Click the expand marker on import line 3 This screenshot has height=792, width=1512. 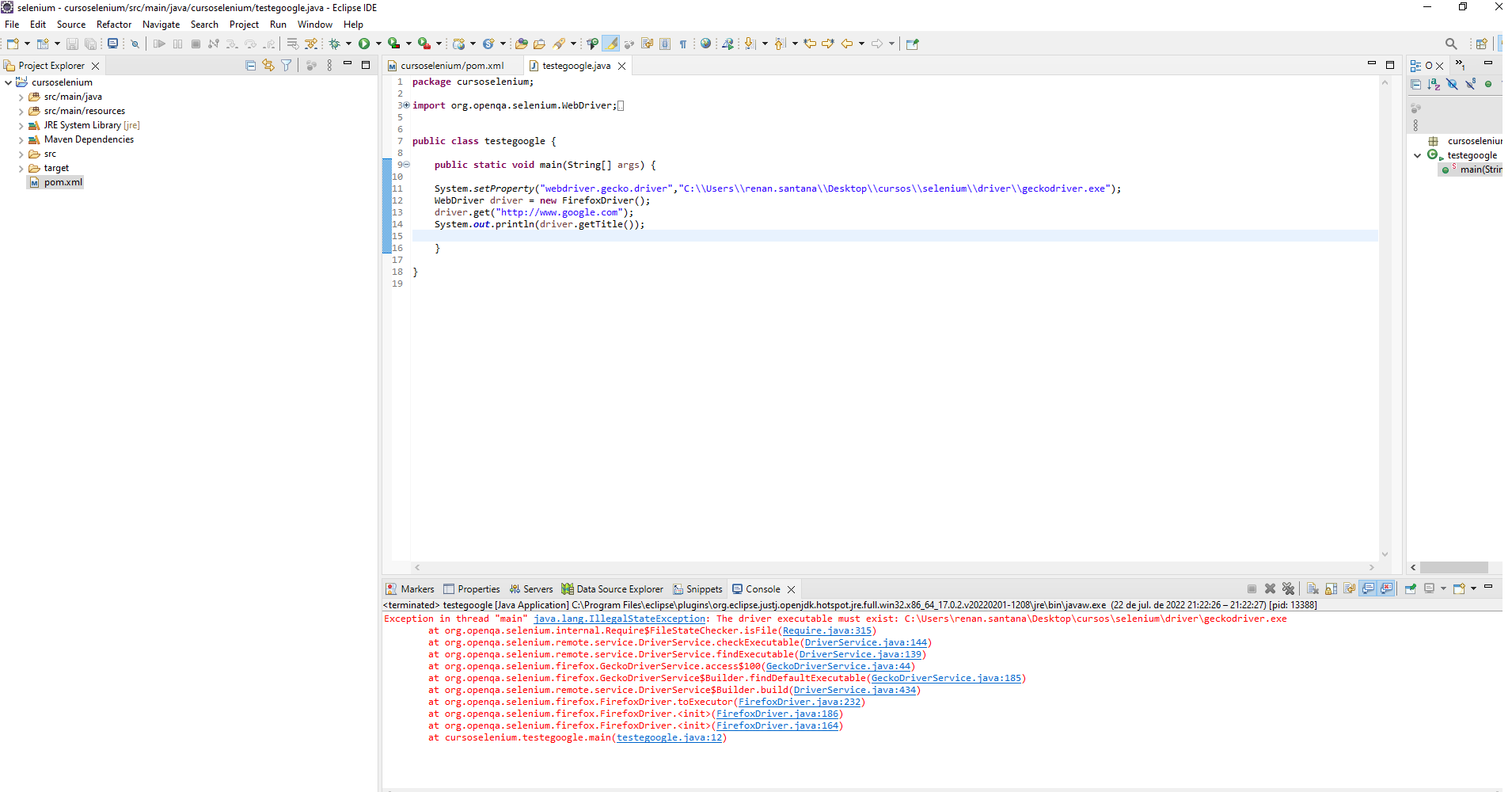tap(406, 105)
